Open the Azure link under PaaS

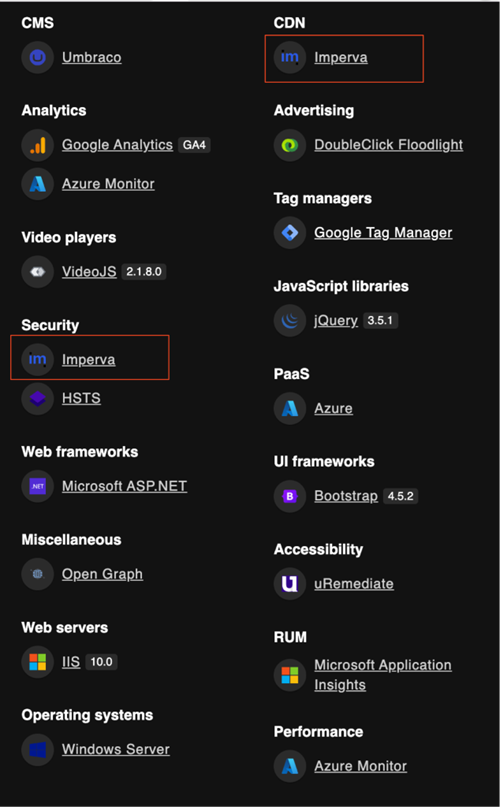[334, 409]
